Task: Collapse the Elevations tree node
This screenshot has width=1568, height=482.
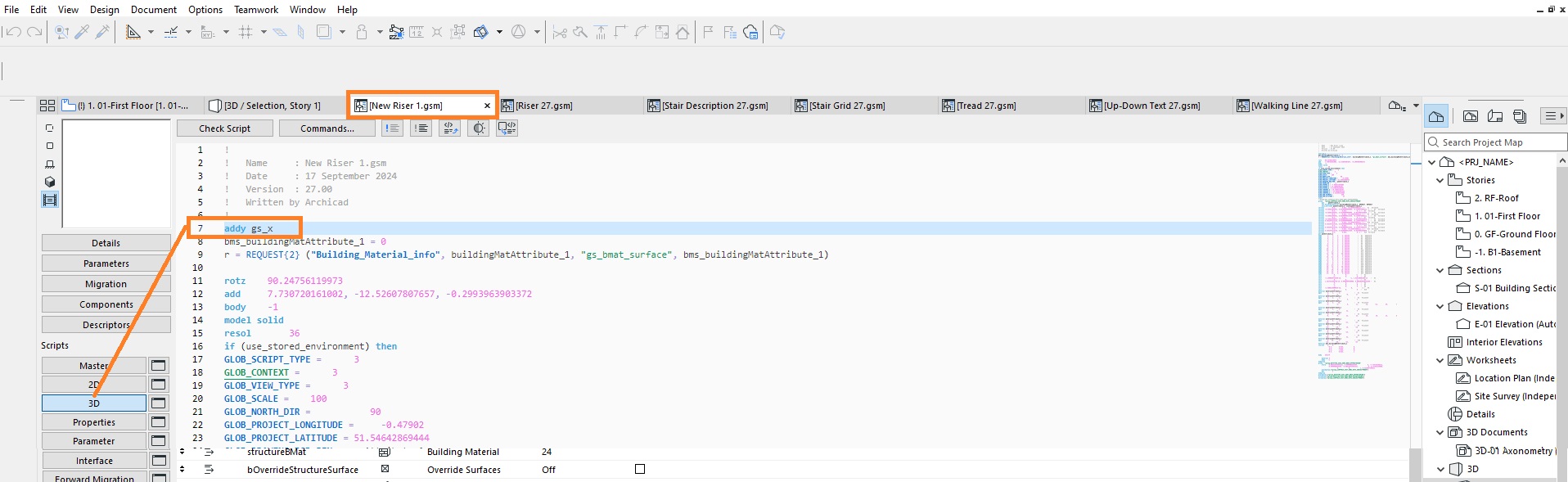Action: tap(1440, 306)
